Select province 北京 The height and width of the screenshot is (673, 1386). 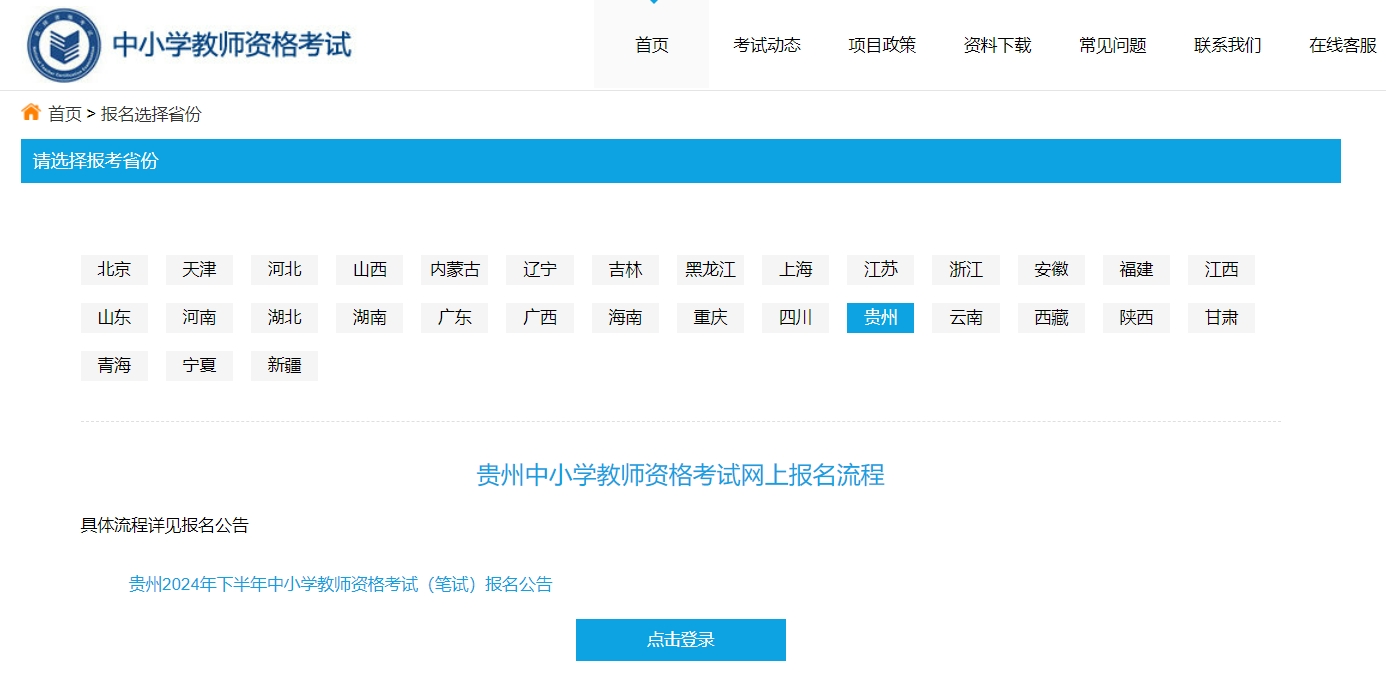click(114, 270)
